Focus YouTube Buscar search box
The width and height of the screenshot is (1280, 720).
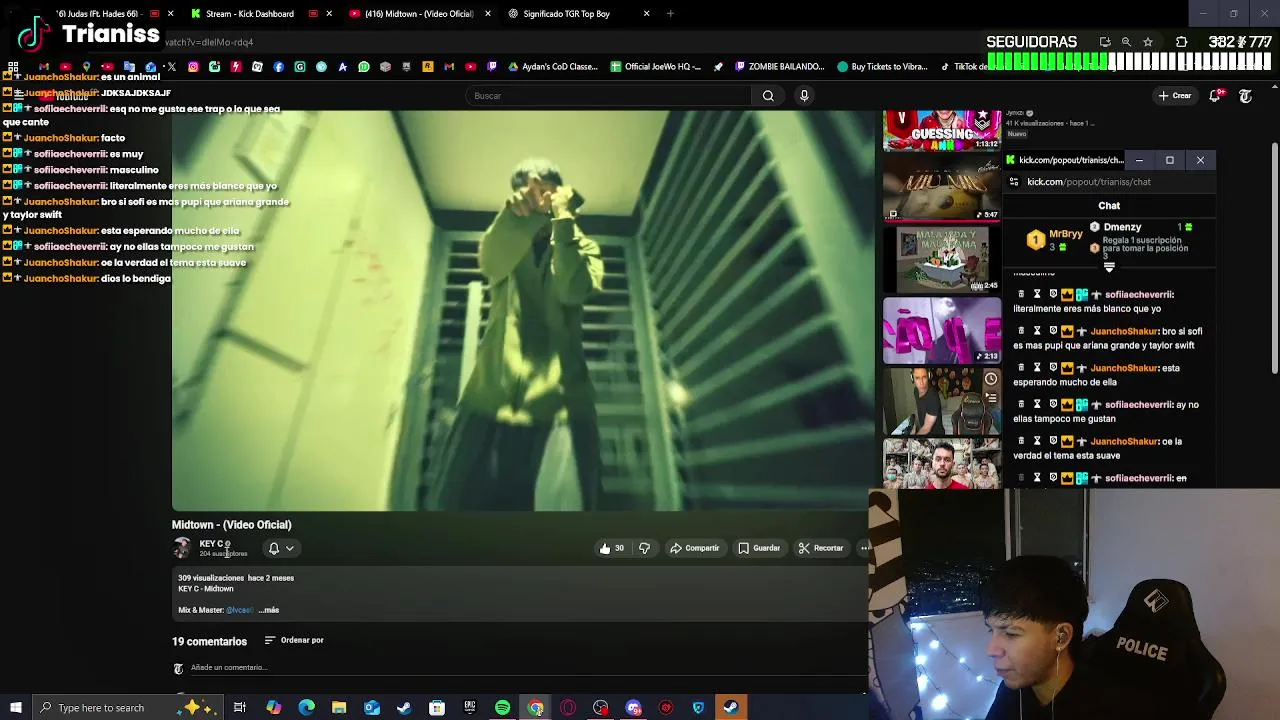(x=608, y=96)
